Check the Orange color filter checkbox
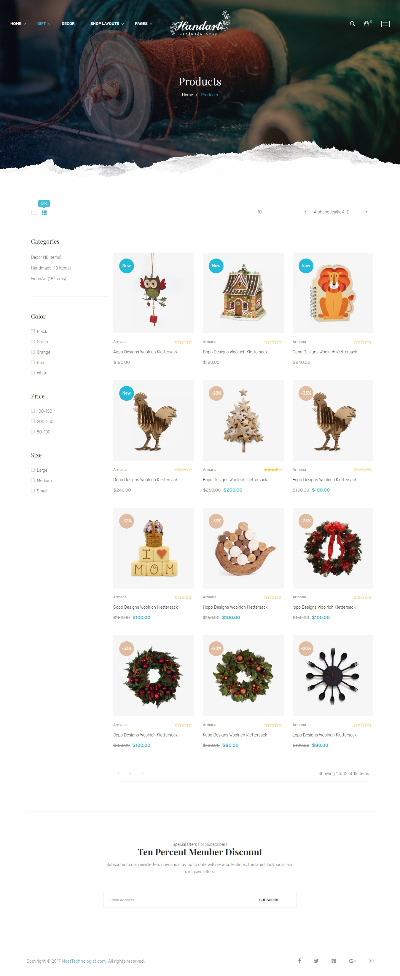Screen dimensions: 400x976 tap(32, 352)
